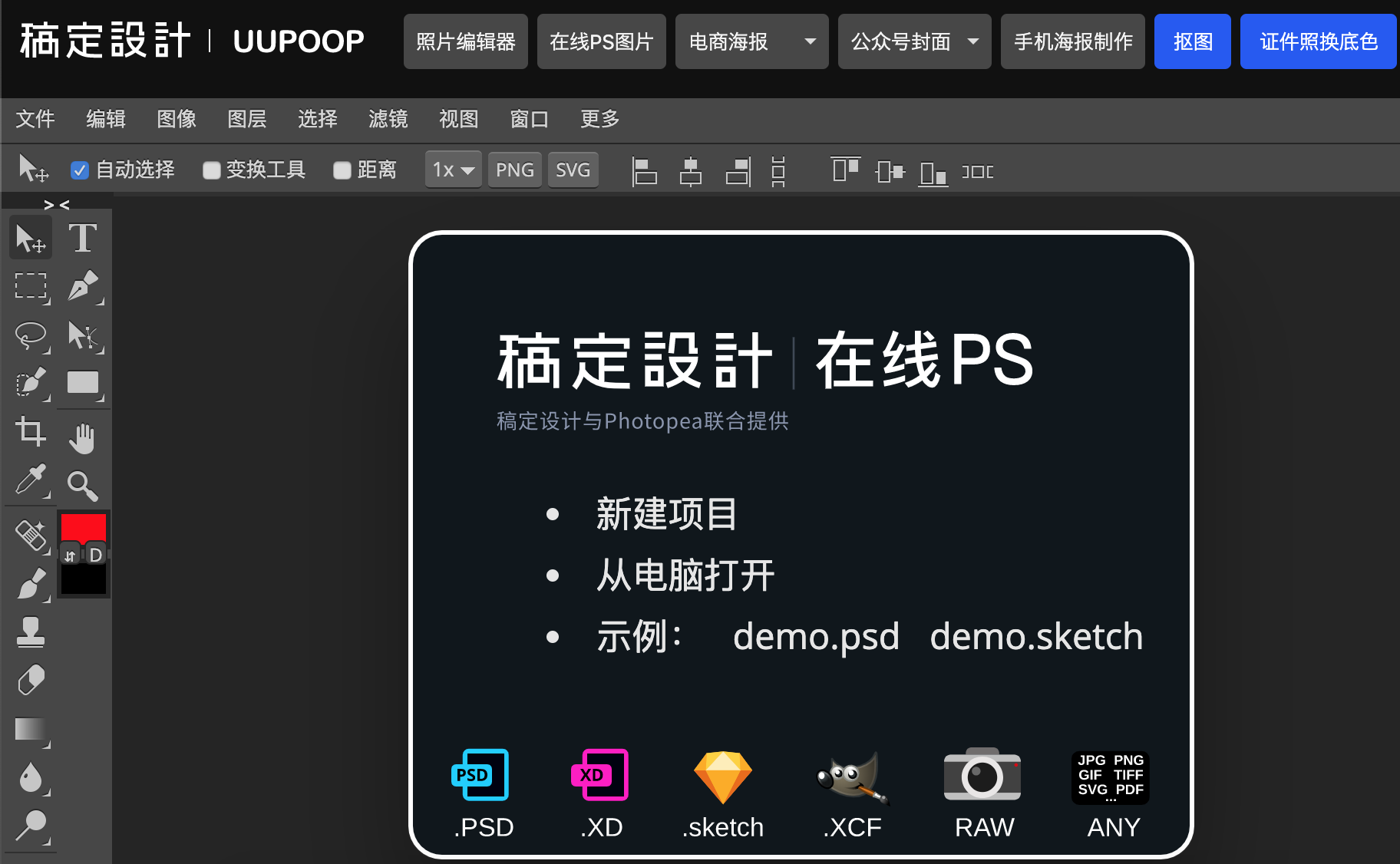Click the Move tool indicator in the options bar
The height and width of the screenshot is (864, 1400).
click(33, 169)
